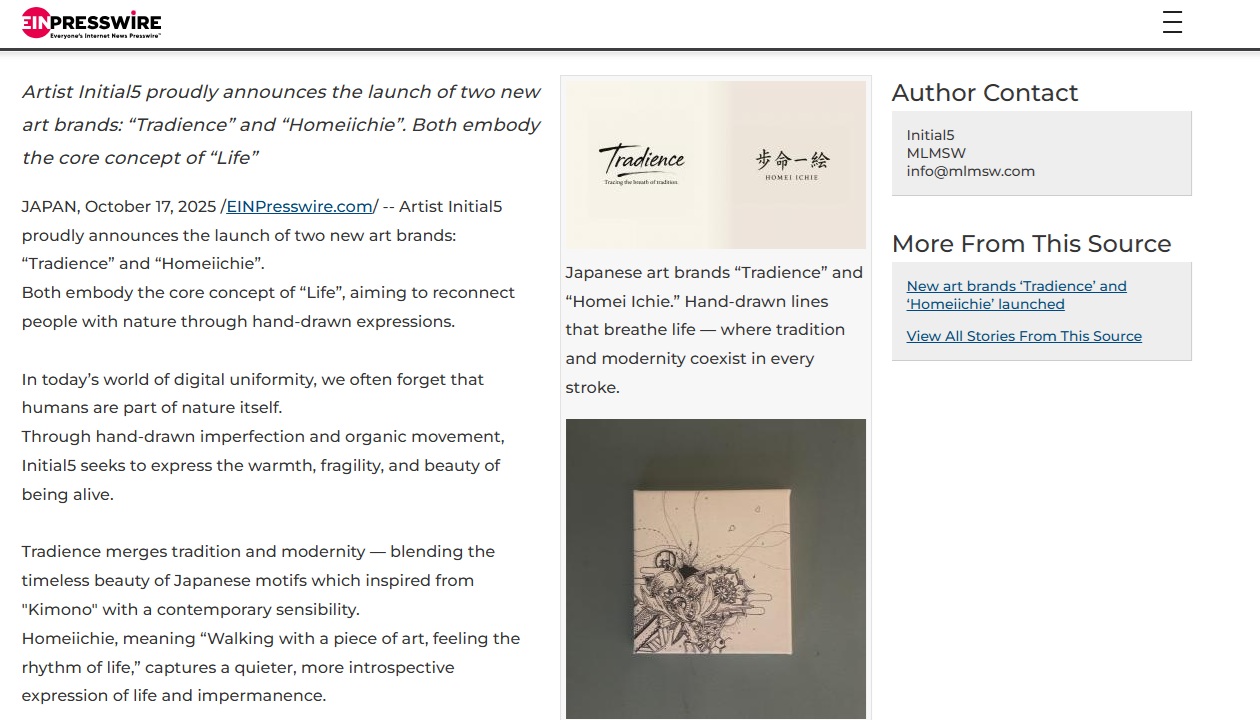The height and width of the screenshot is (720, 1260).
Task: Click the More From This Source heading
Action: 1031,244
